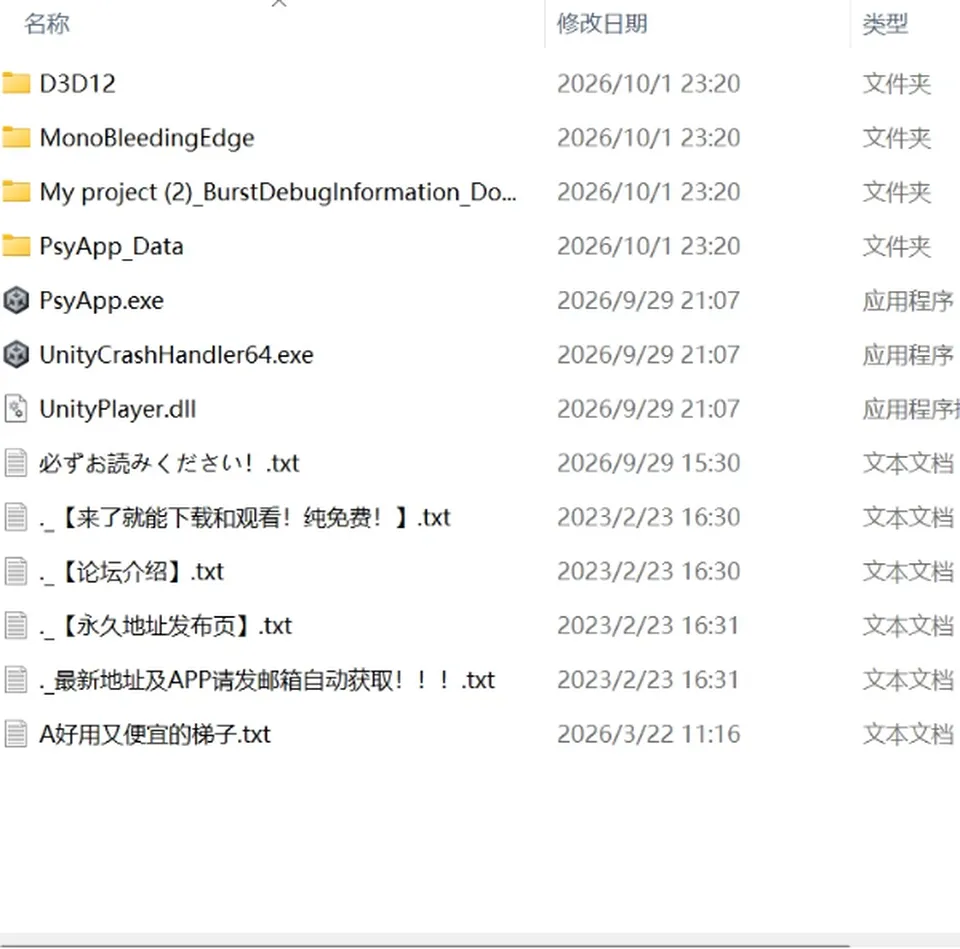Select the A好用又便宜的梯子.txt file name
The height and width of the screenshot is (949, 960).
click(x=155, y=735)
